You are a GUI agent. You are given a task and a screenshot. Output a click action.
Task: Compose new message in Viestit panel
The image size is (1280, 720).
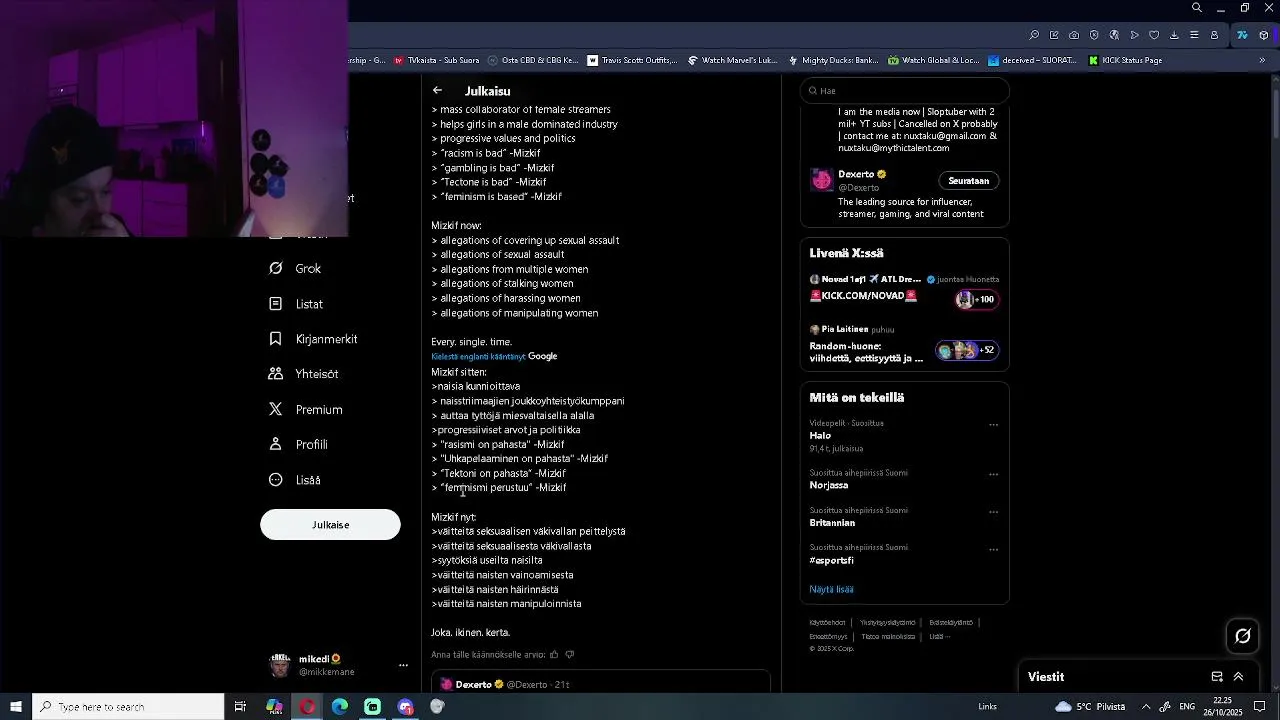[1217, 677]
